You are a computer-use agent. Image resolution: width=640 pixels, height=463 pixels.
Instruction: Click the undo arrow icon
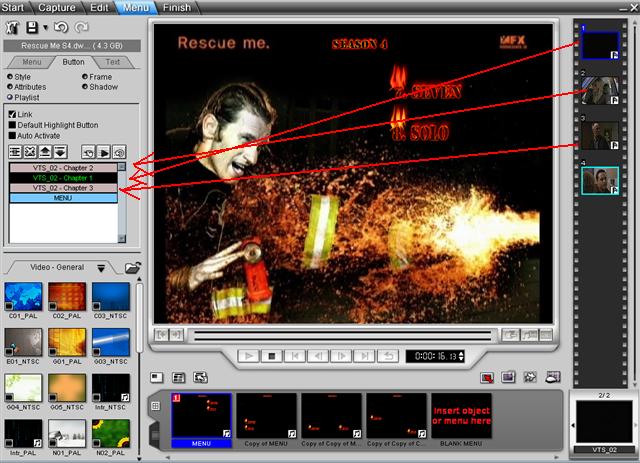pos(61,27)
